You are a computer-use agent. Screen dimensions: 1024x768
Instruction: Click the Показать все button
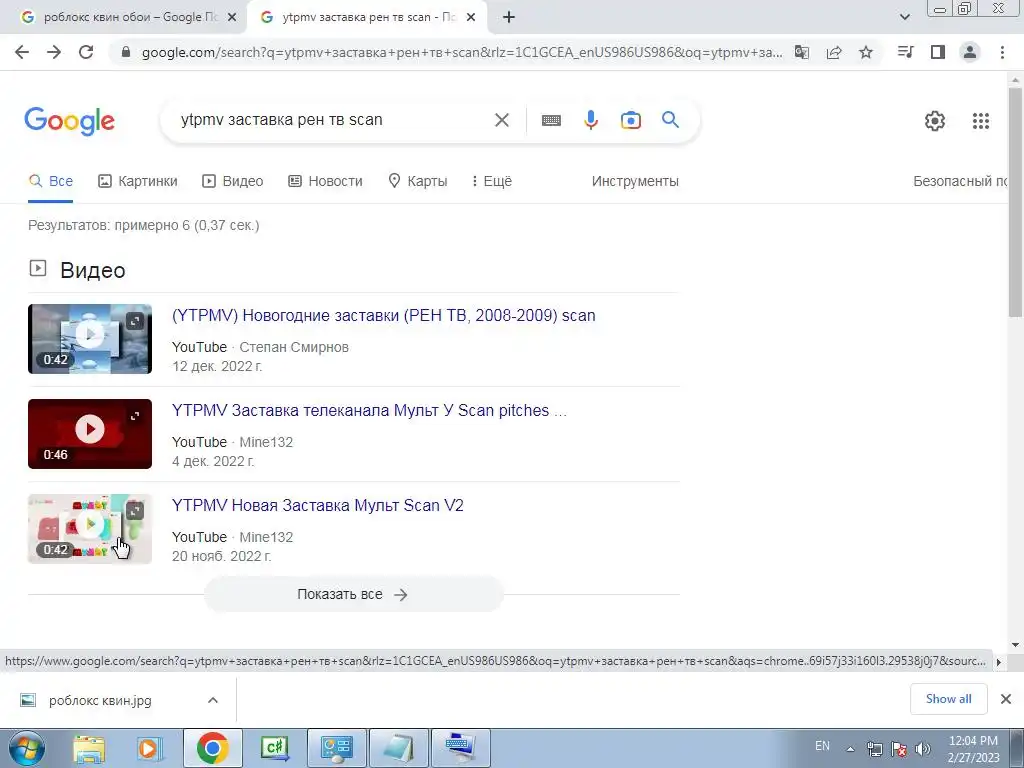point(353,594)
